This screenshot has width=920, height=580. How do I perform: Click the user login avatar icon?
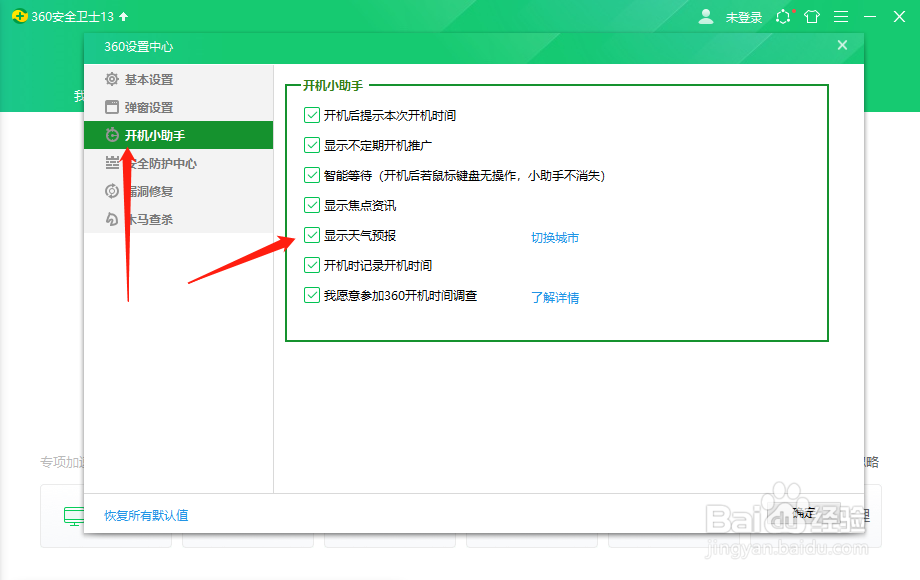(706, 17)
